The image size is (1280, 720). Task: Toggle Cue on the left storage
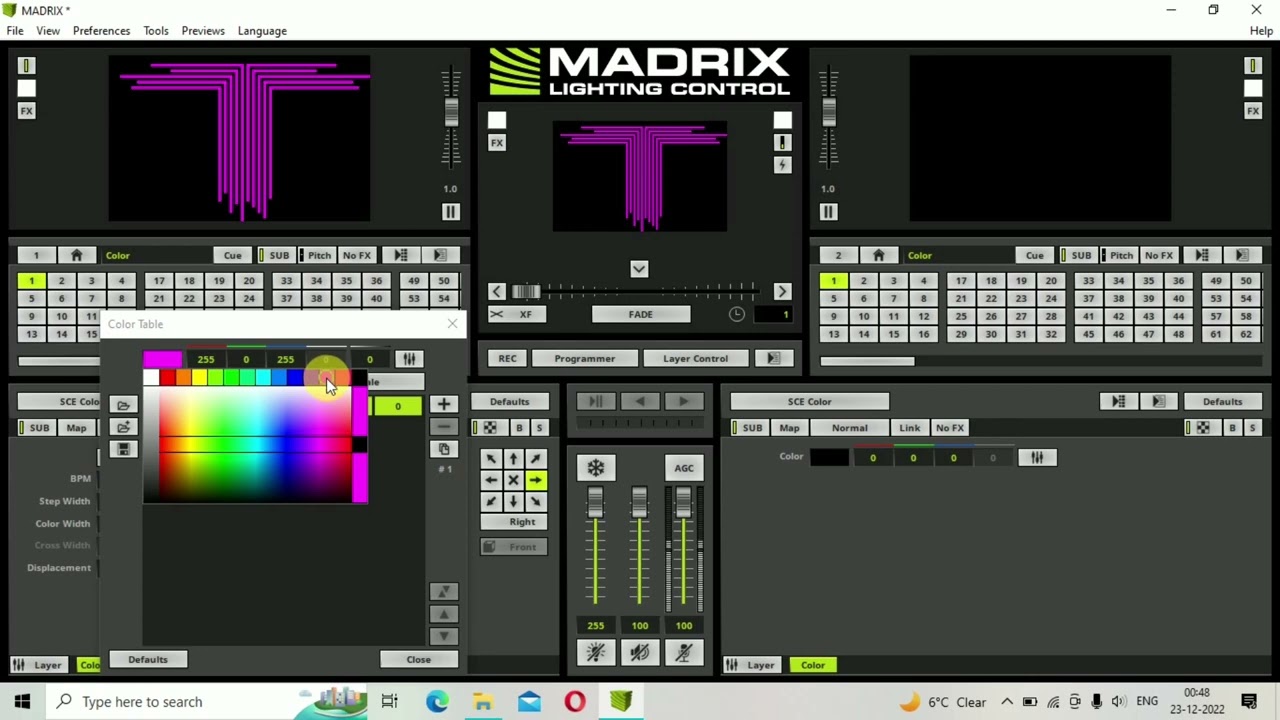tap(232, 255)
